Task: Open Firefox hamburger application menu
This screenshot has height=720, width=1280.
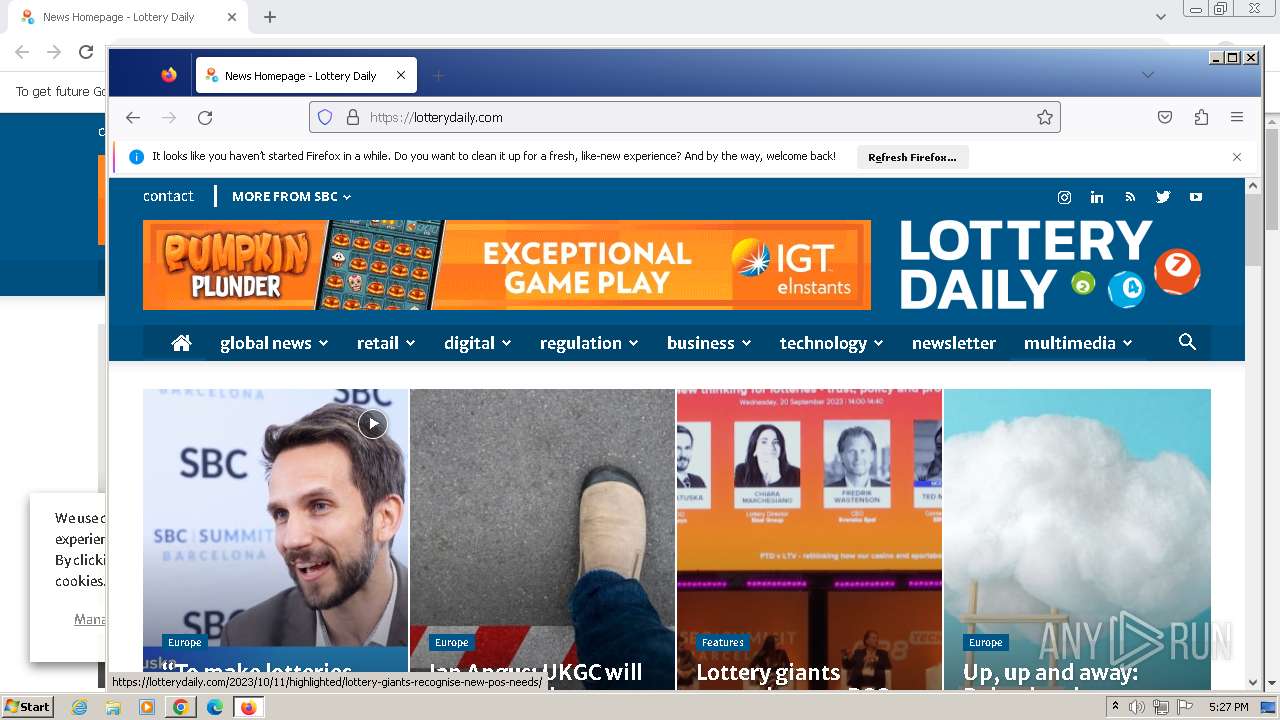Action: pyautogui.click(x=1237, y=117)
